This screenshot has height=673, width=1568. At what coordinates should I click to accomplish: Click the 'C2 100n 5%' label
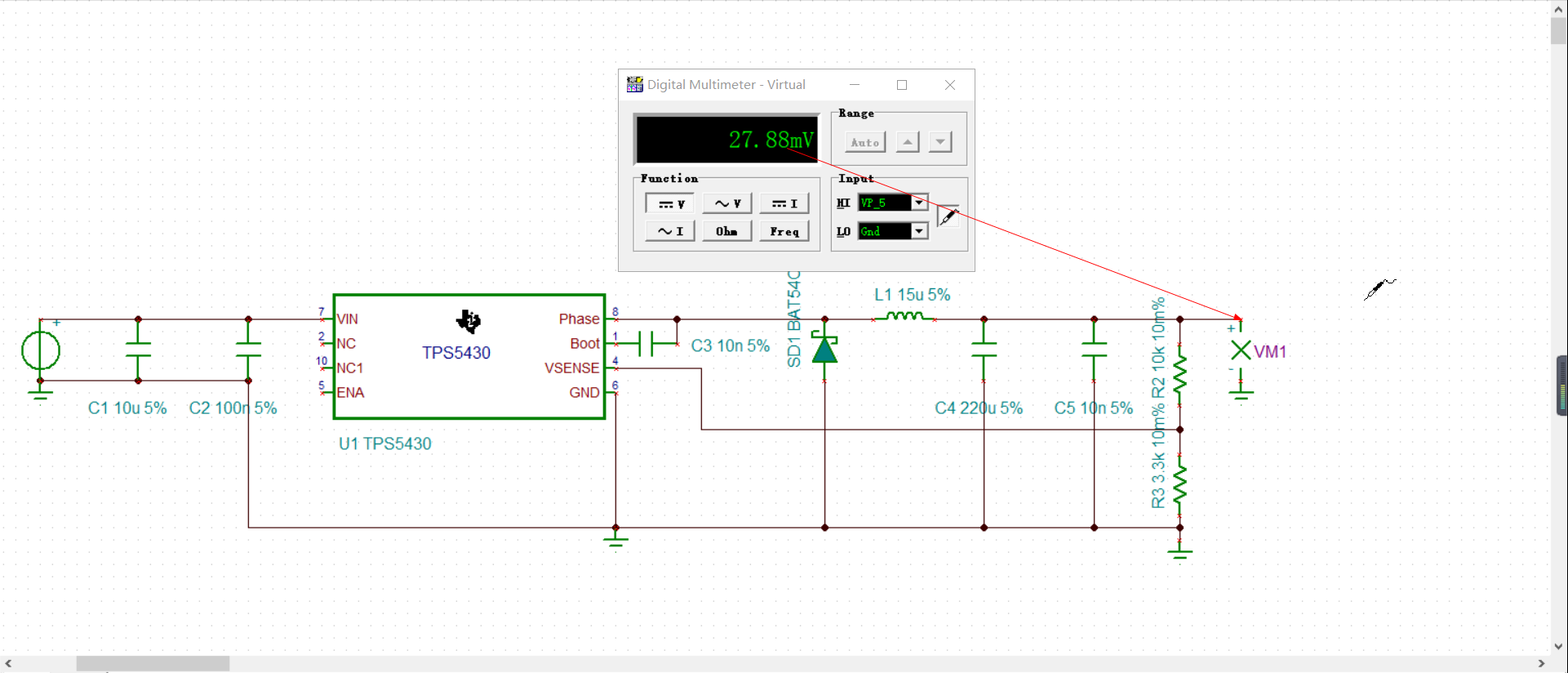(233, 408)
